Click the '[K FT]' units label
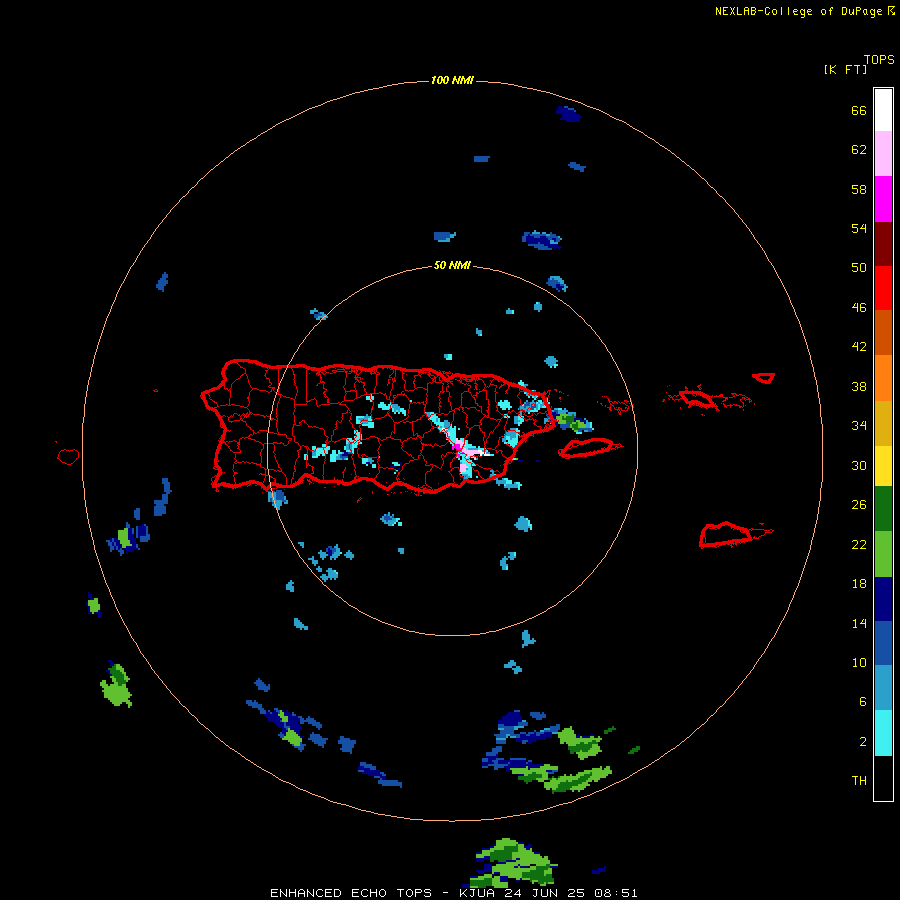 coord(845,69)
